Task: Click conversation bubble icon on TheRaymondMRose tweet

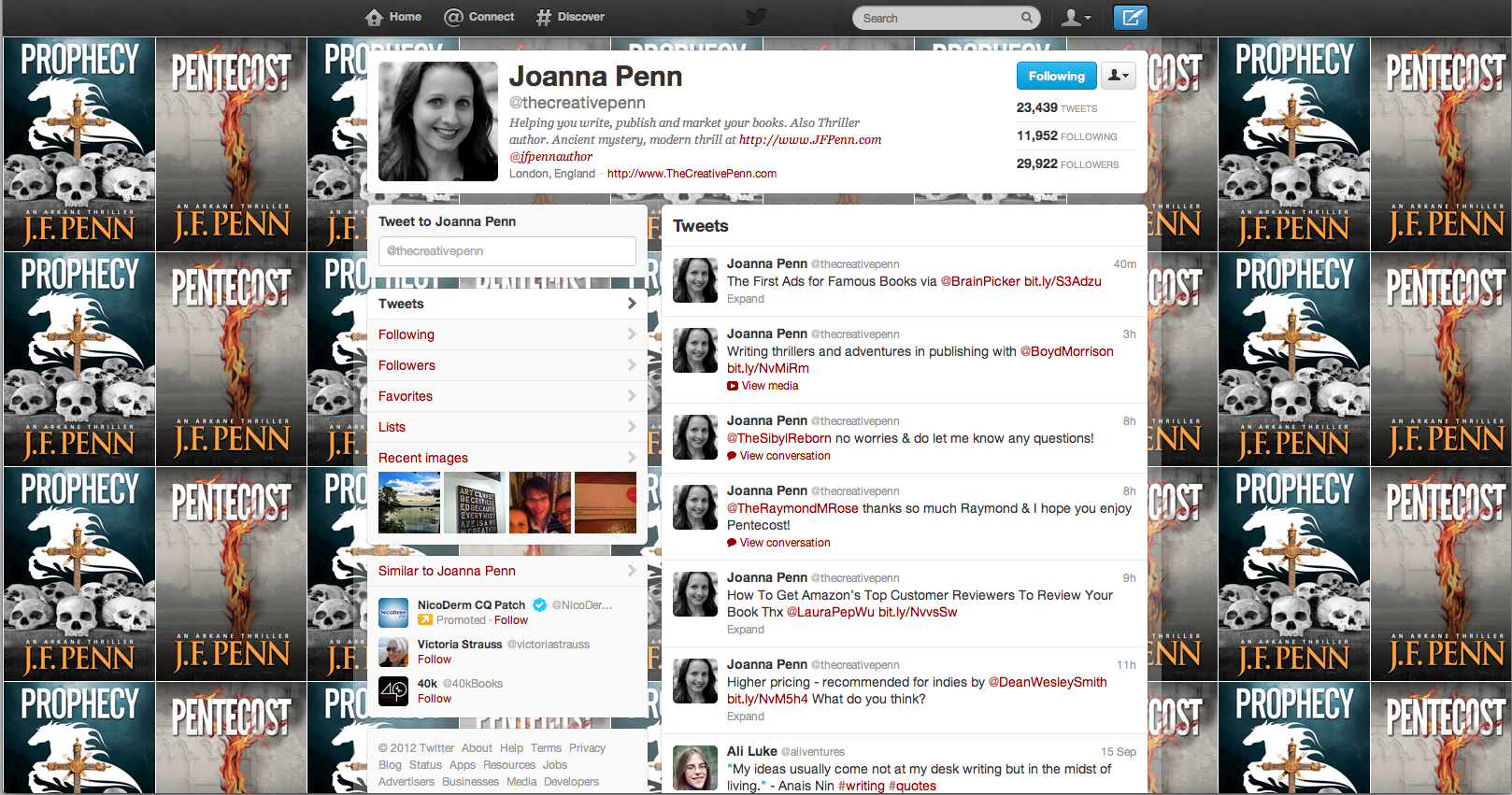Action: [x=732, y=543]
